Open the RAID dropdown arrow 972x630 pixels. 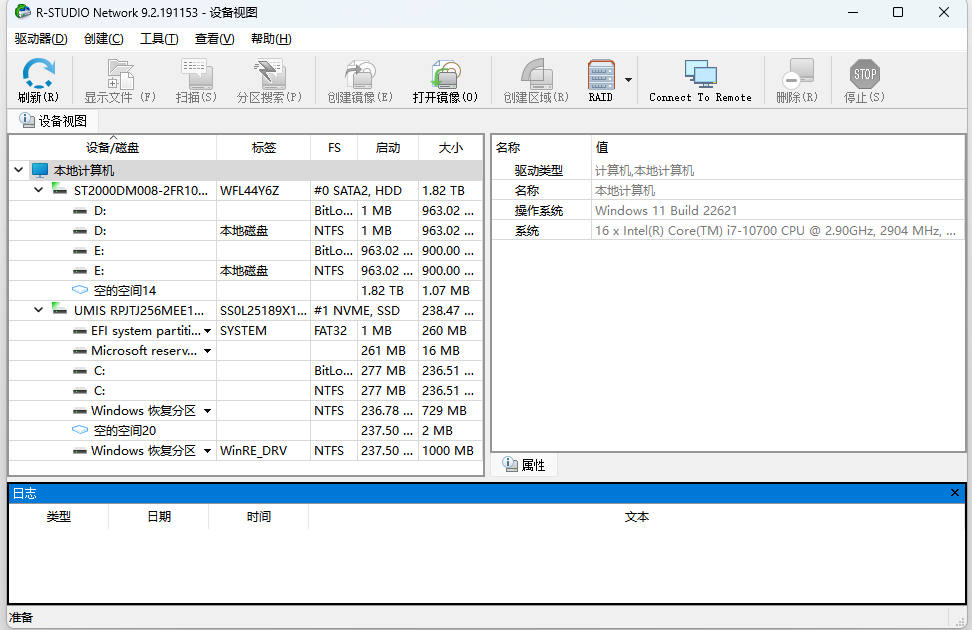tap(629, 80)
